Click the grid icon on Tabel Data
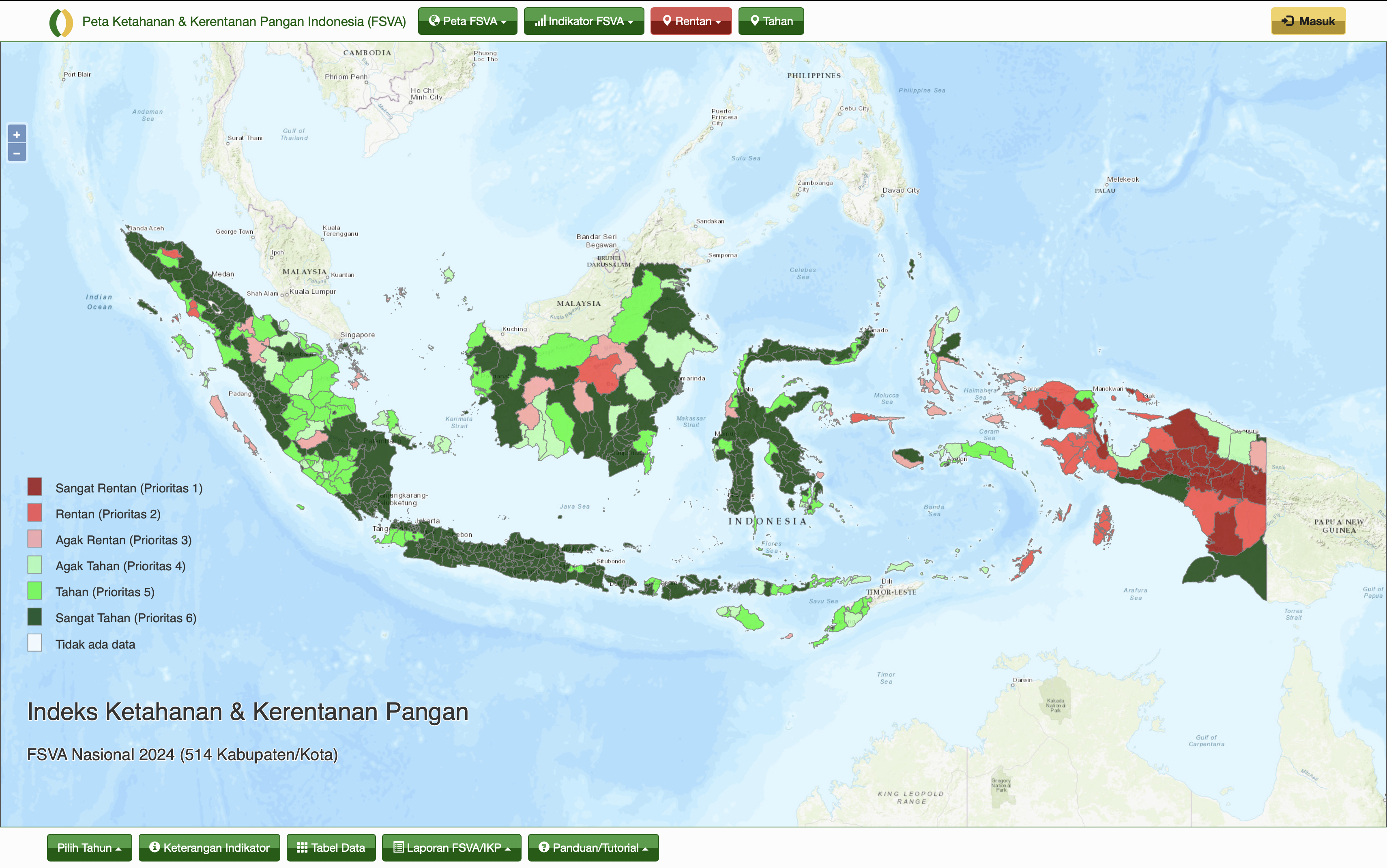The height and width of the screenshot is (868, 1387). (302, 847)
